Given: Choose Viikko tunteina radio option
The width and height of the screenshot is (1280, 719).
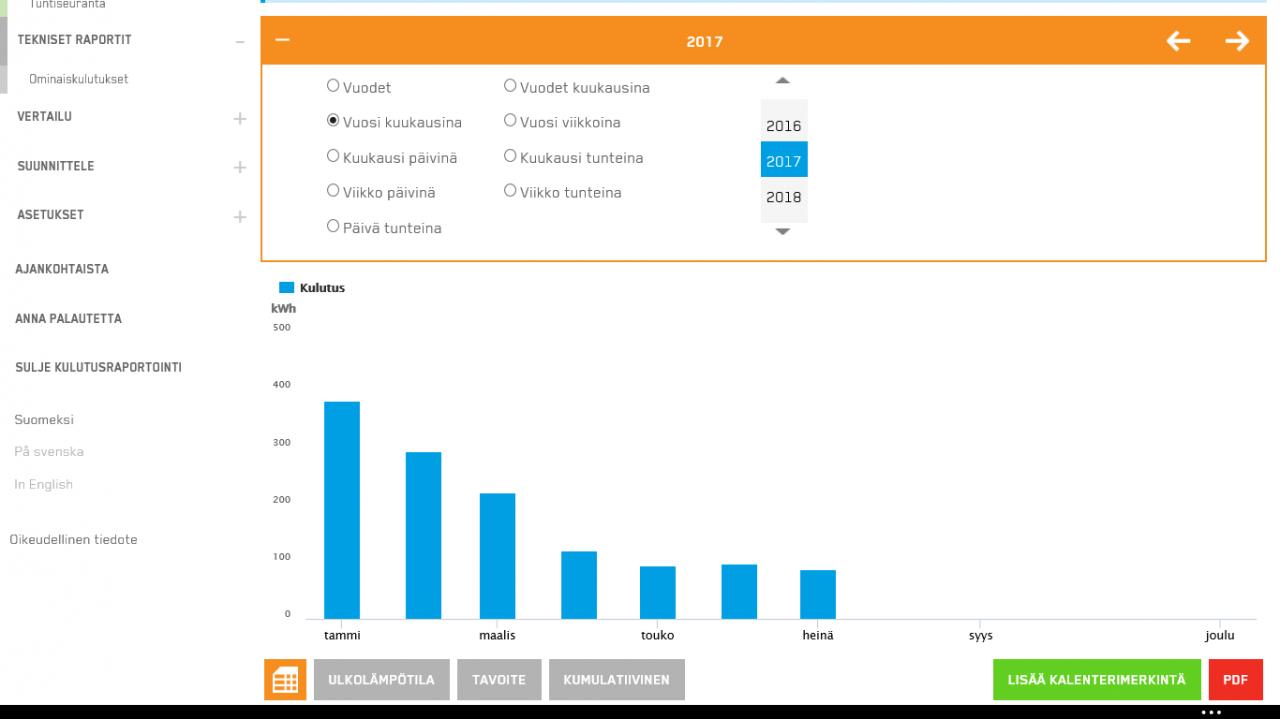Looking at the screenshot, I should tap(510, 191).
